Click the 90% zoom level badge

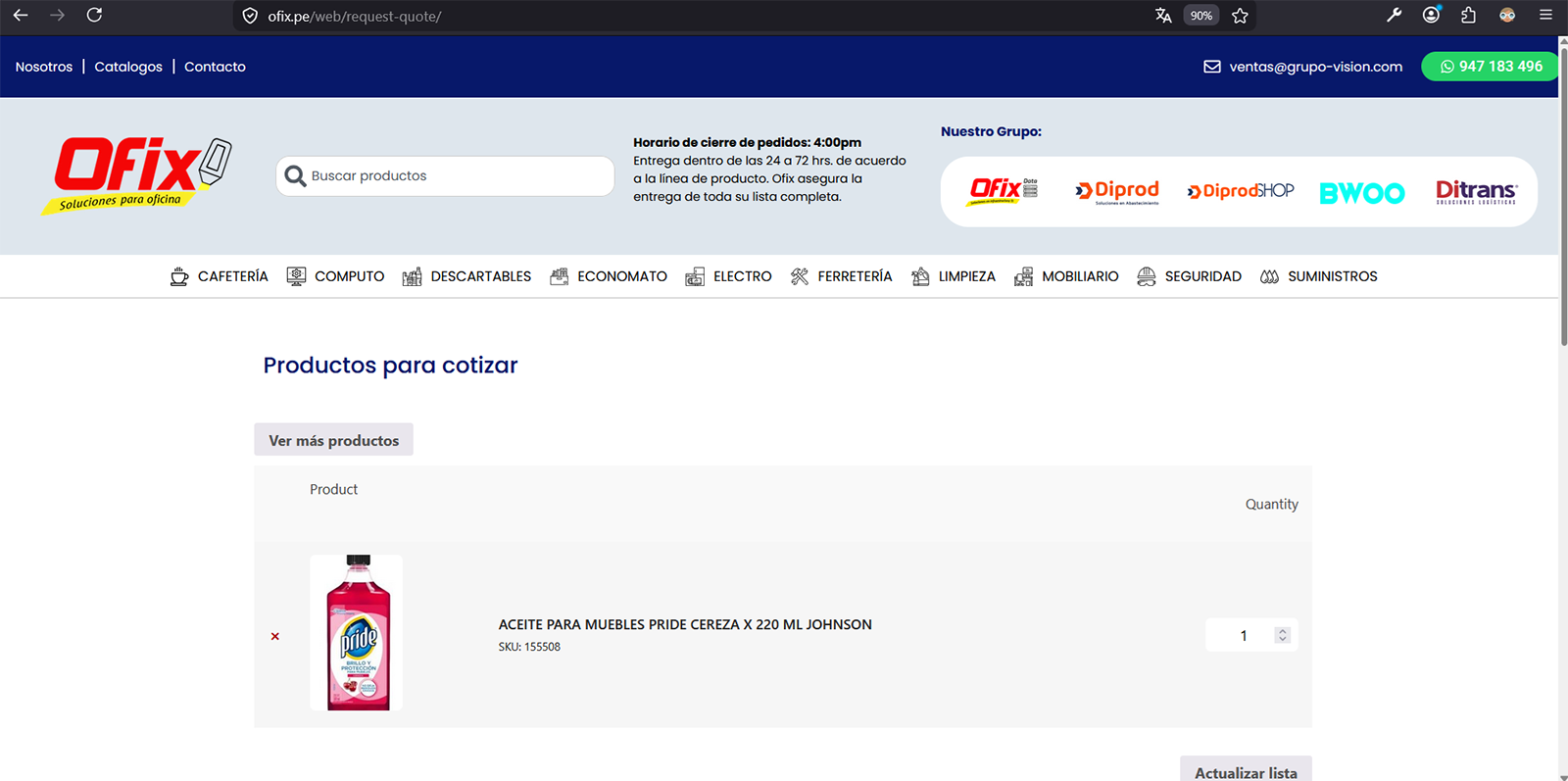click(1201, 16)
